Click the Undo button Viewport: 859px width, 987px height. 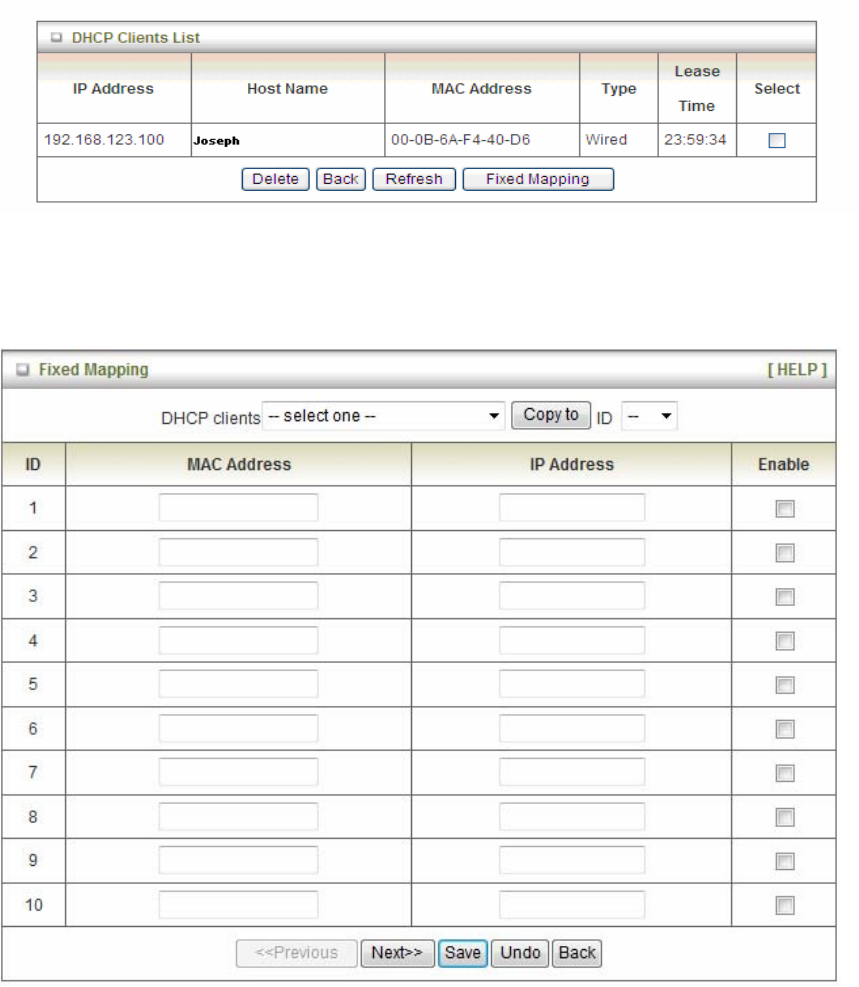tap(520, 952)
